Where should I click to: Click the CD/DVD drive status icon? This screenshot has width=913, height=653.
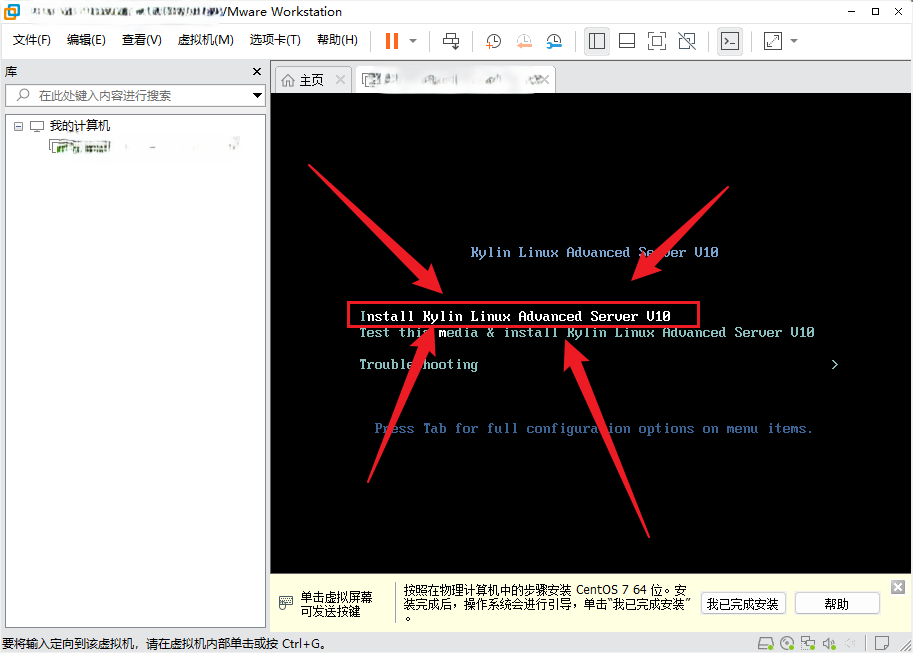(787, 643)
